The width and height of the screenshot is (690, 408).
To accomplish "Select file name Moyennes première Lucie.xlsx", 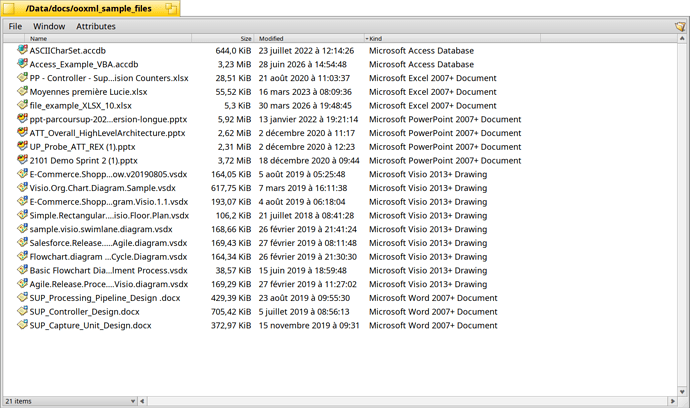I will tap(88, 92).
